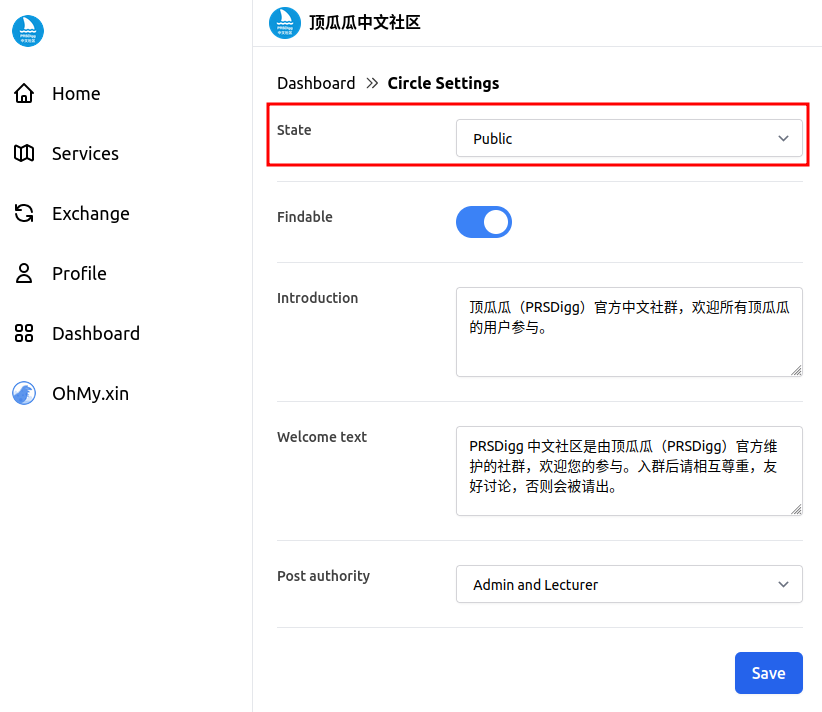This screenshot has width=822, height=712.
Task: Click the OhMy.xin bird icon
Action: [x=24, y=394]
